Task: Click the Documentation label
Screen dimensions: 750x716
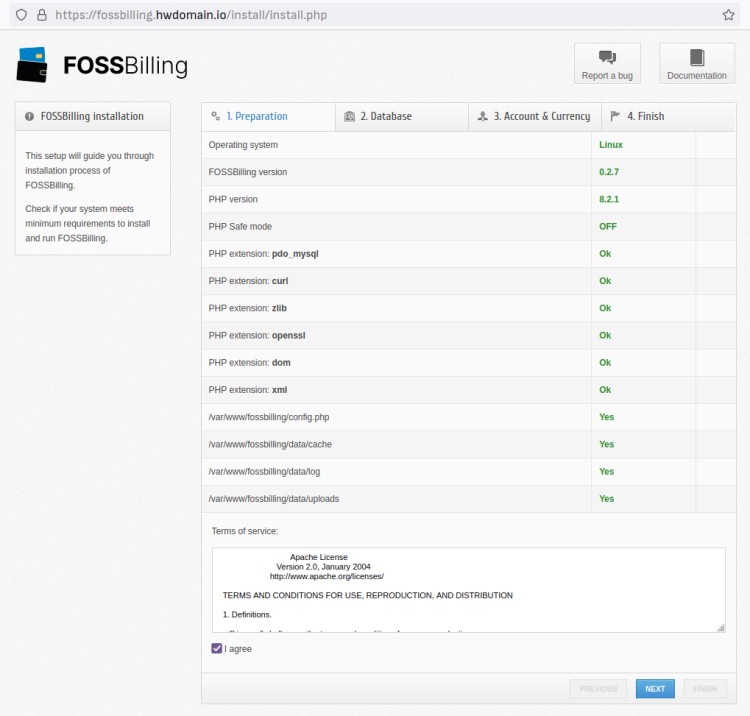Action: 697,76
